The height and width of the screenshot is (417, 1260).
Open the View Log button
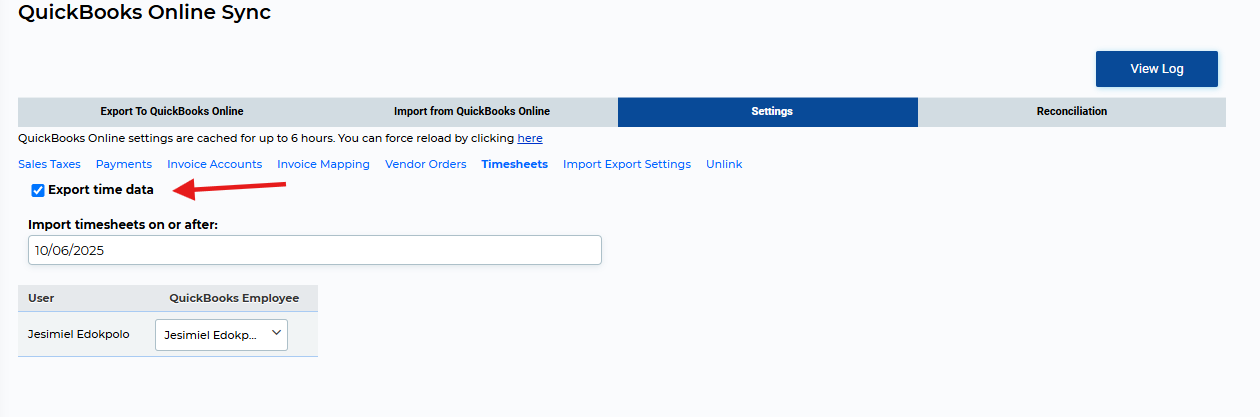coord(1157,69)
